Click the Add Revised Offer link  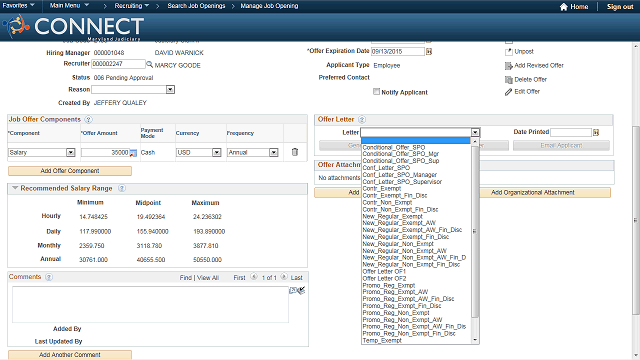click(539, 65)
